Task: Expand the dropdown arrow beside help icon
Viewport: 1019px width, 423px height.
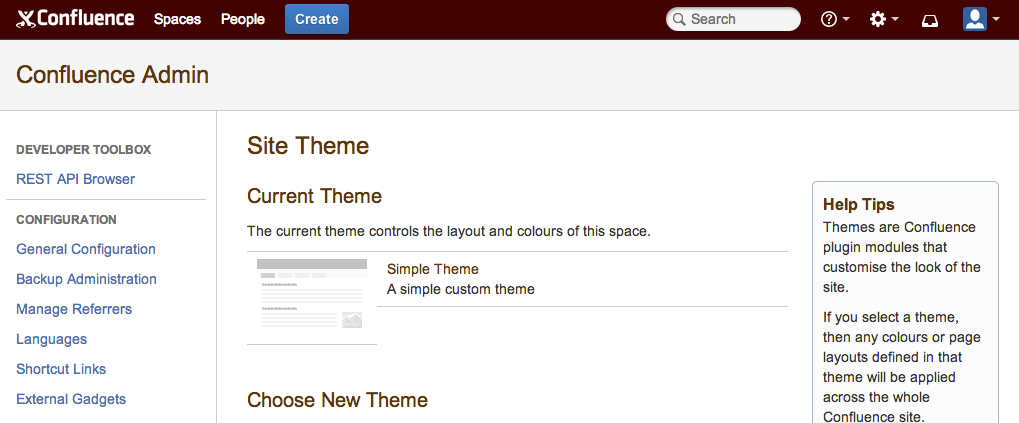Action: 846,19
